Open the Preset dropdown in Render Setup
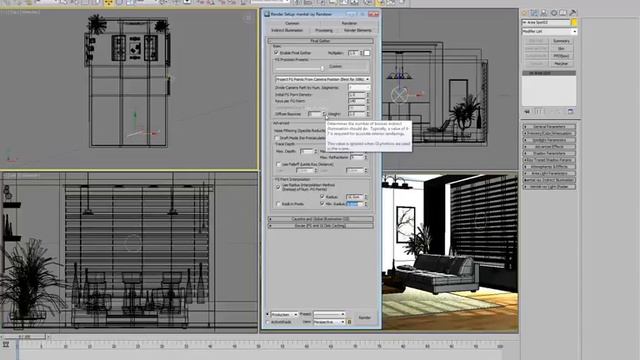This screenshot has width=640, height=360. pos(329,314)
